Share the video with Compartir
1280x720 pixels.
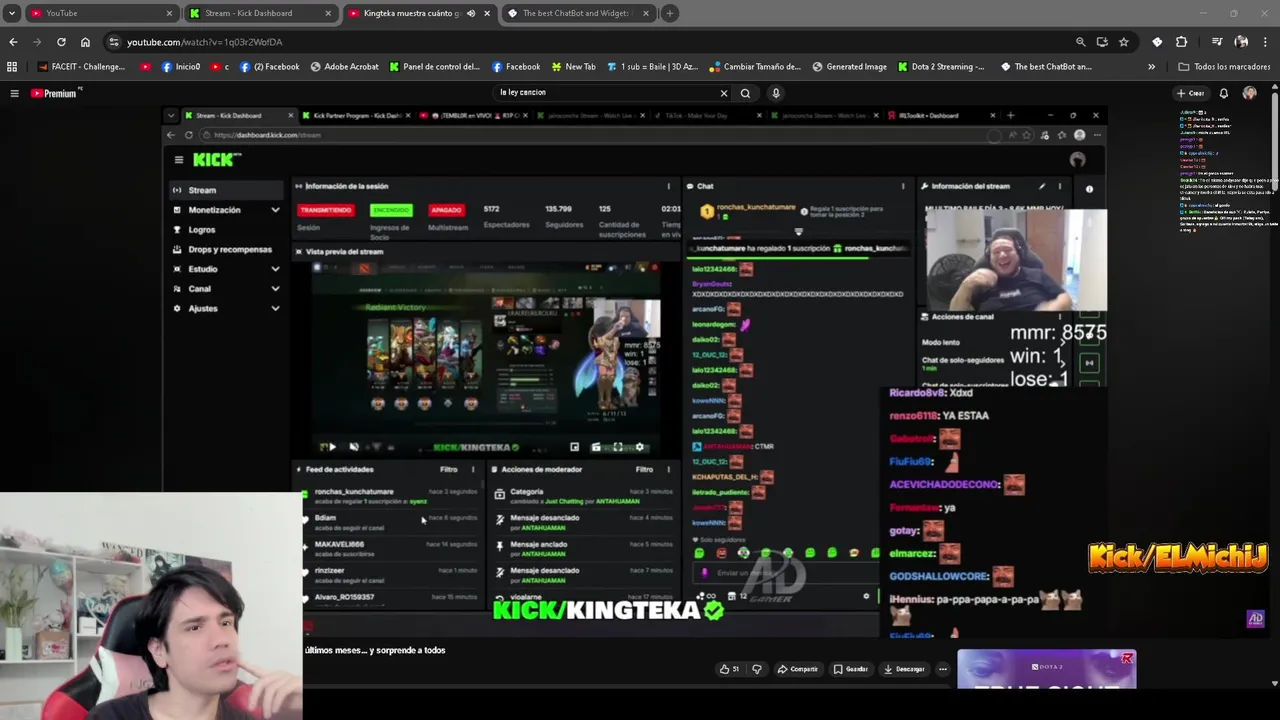798,669
